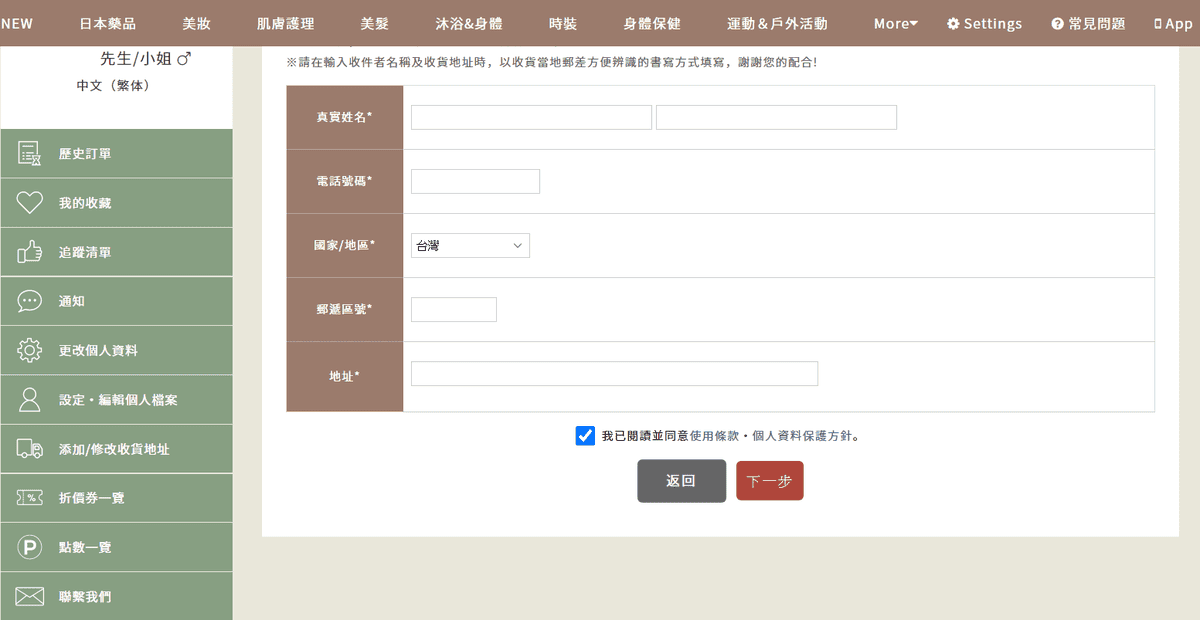Click the gear icon for personal info

click(x=29, y=351)
